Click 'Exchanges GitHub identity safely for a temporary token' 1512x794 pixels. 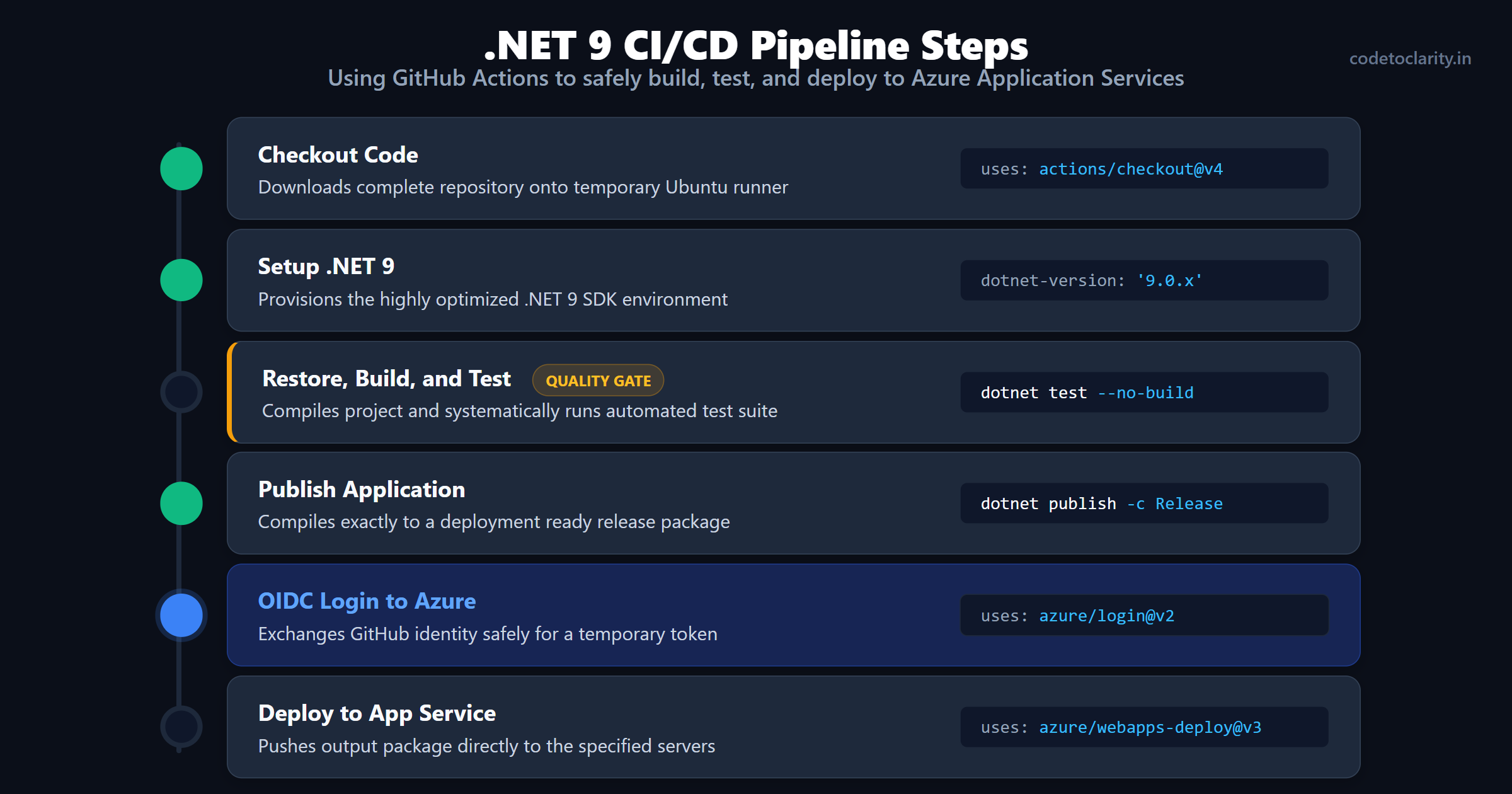coord(488,634)
